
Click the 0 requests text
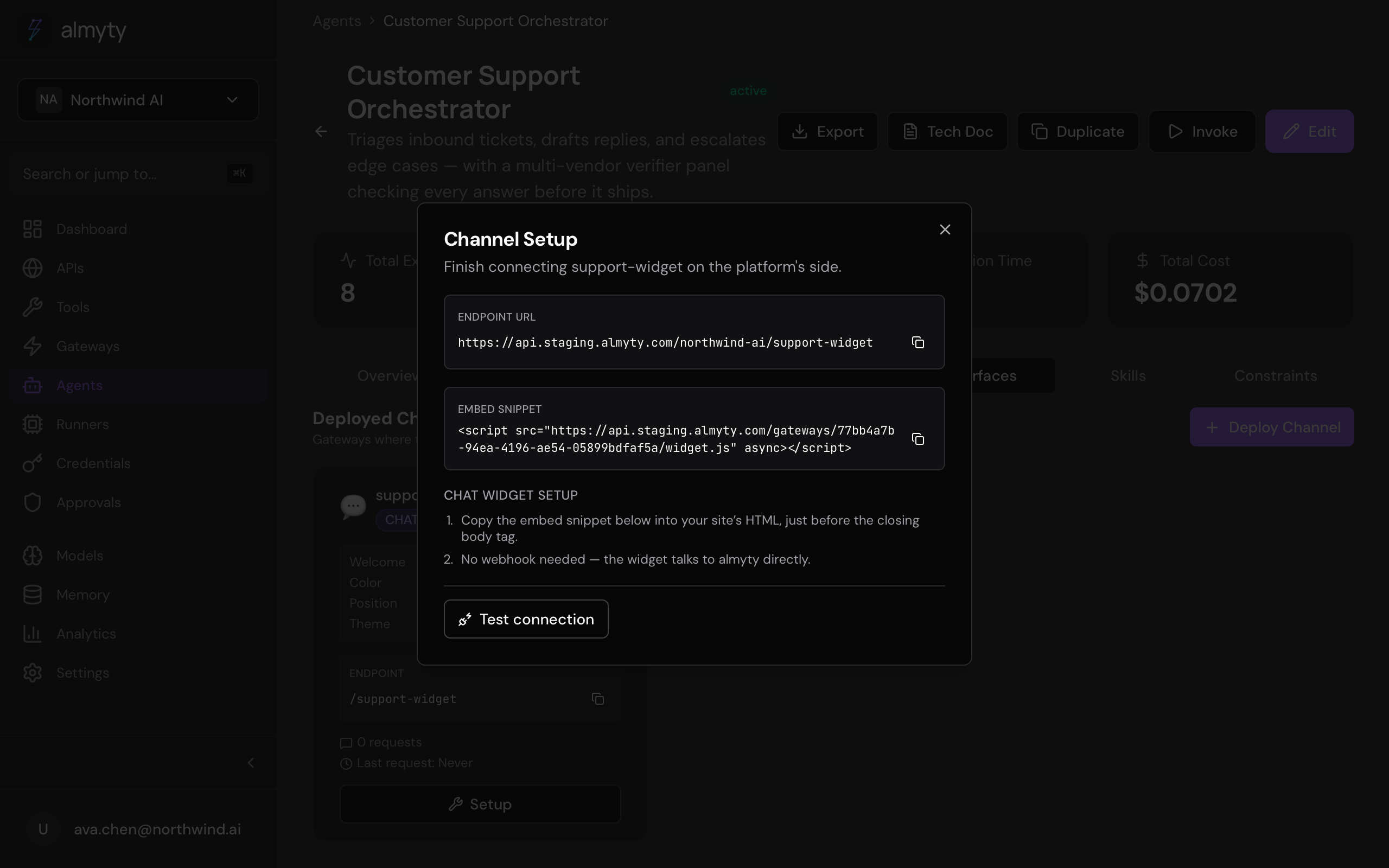(x=389, y=742)
